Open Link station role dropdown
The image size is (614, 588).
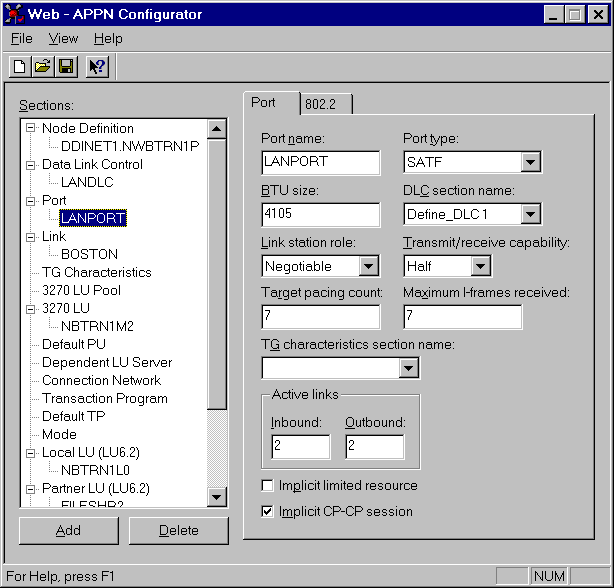(x=368, y=266)
